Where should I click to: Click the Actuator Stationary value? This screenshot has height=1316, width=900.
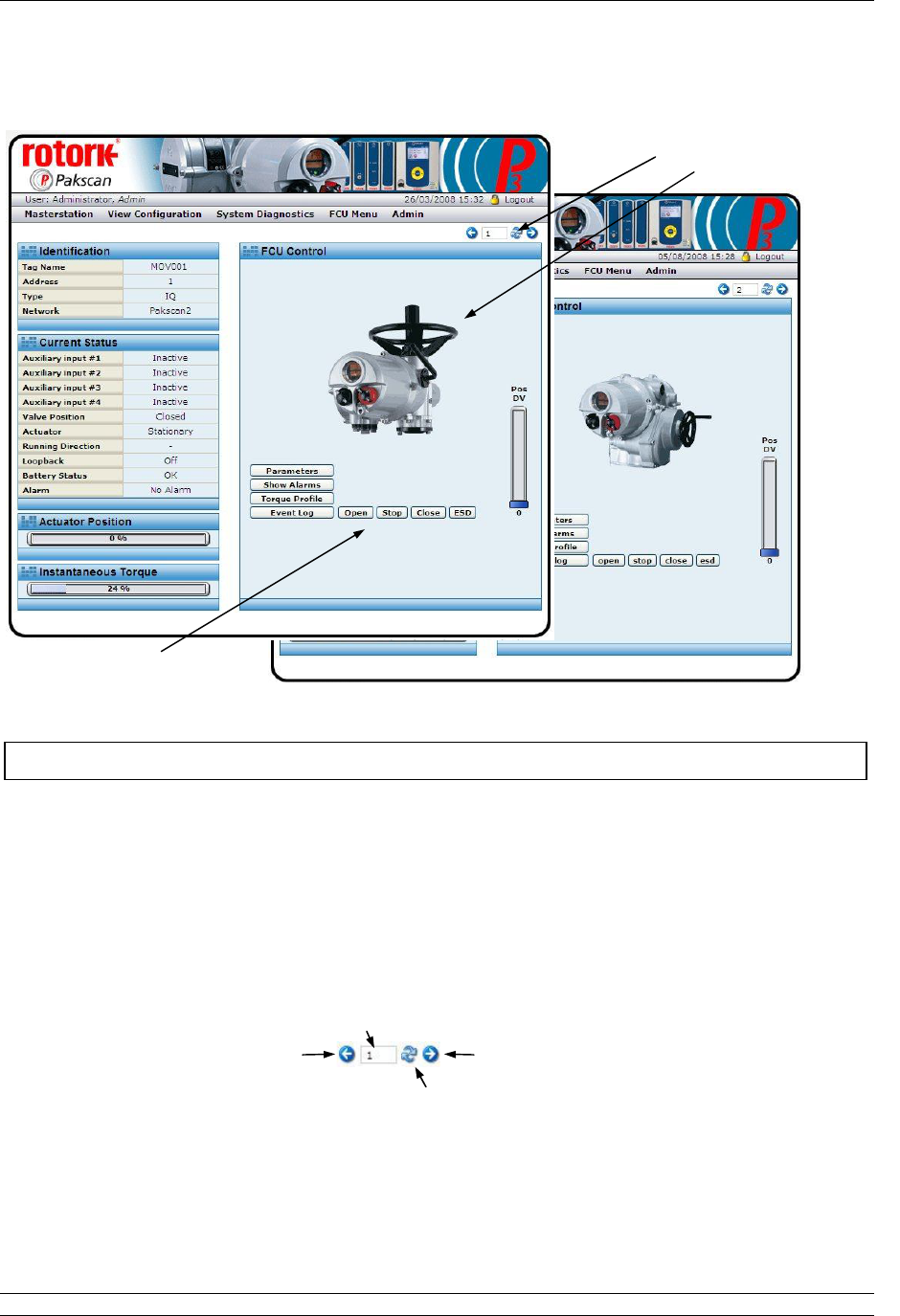170,432
